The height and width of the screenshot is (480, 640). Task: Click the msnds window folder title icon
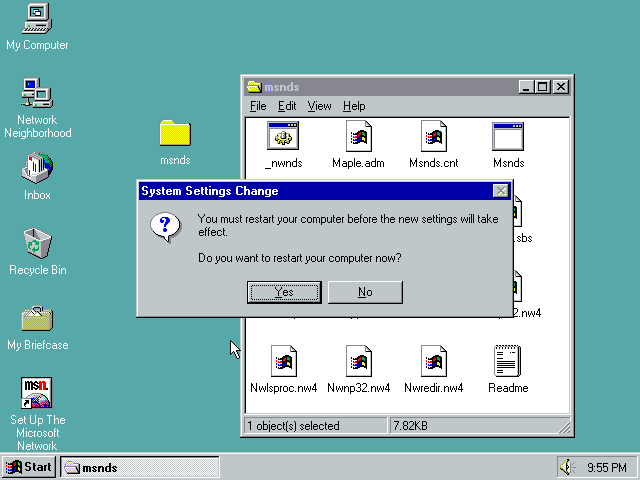[254, 87]
